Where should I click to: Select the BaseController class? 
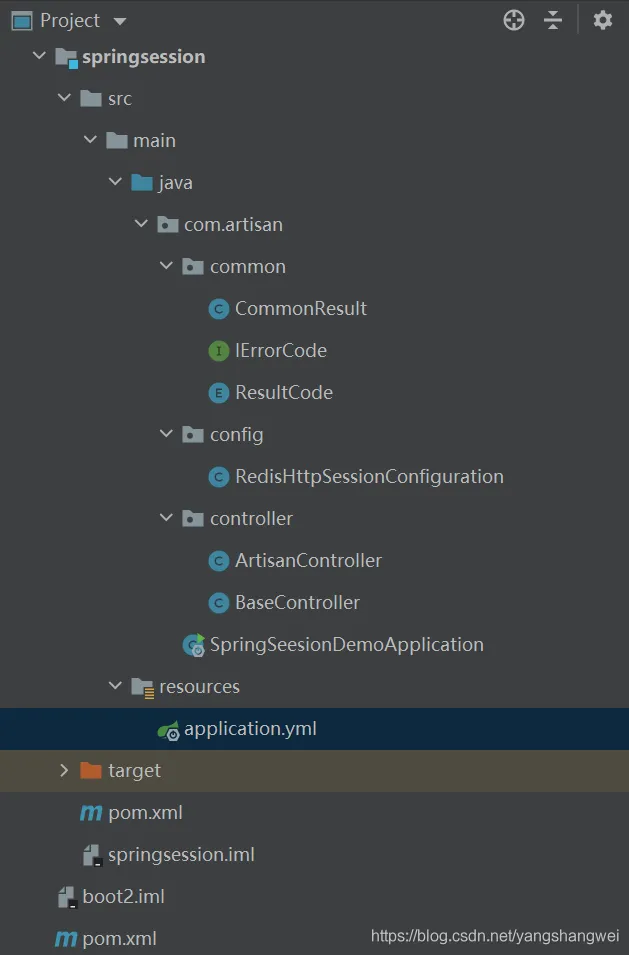(x=297, y=603)
